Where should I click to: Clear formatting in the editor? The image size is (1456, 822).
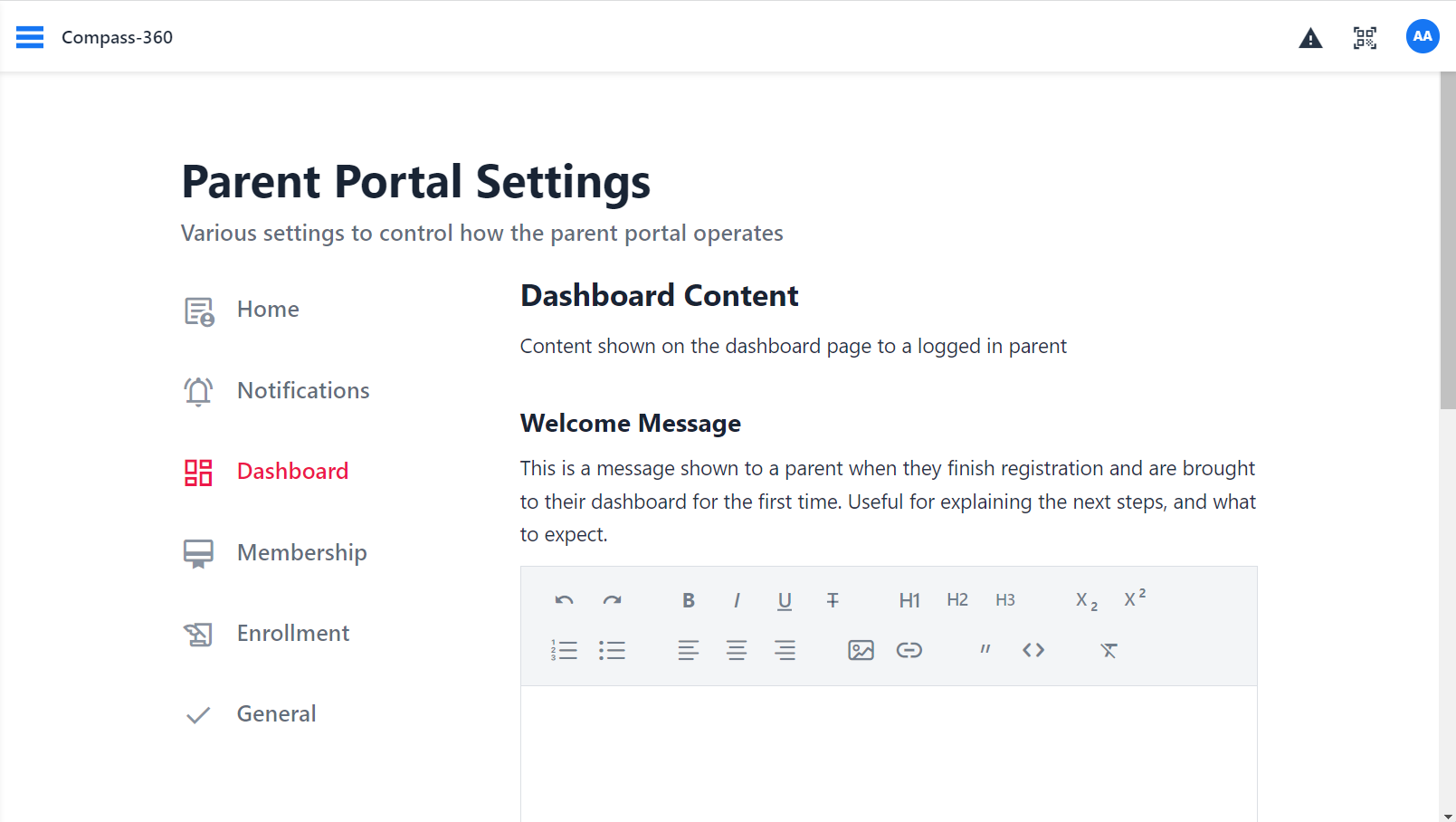pyautogui.click(x=1109, y=650)
